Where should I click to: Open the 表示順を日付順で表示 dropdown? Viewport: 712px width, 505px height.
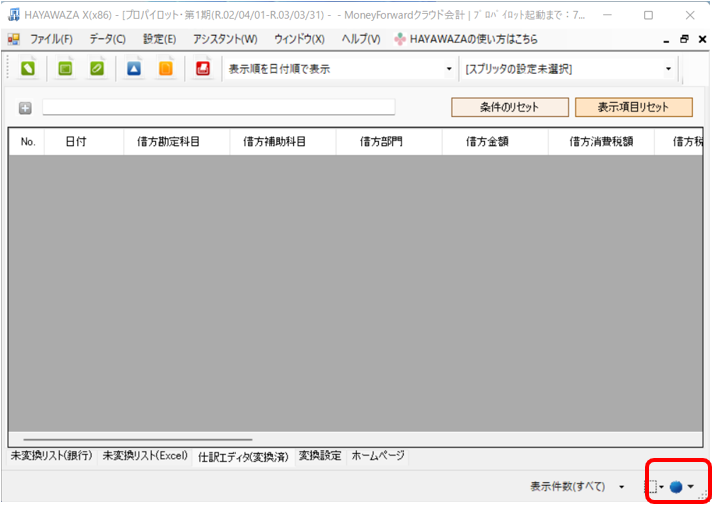(x=449, y=69)
